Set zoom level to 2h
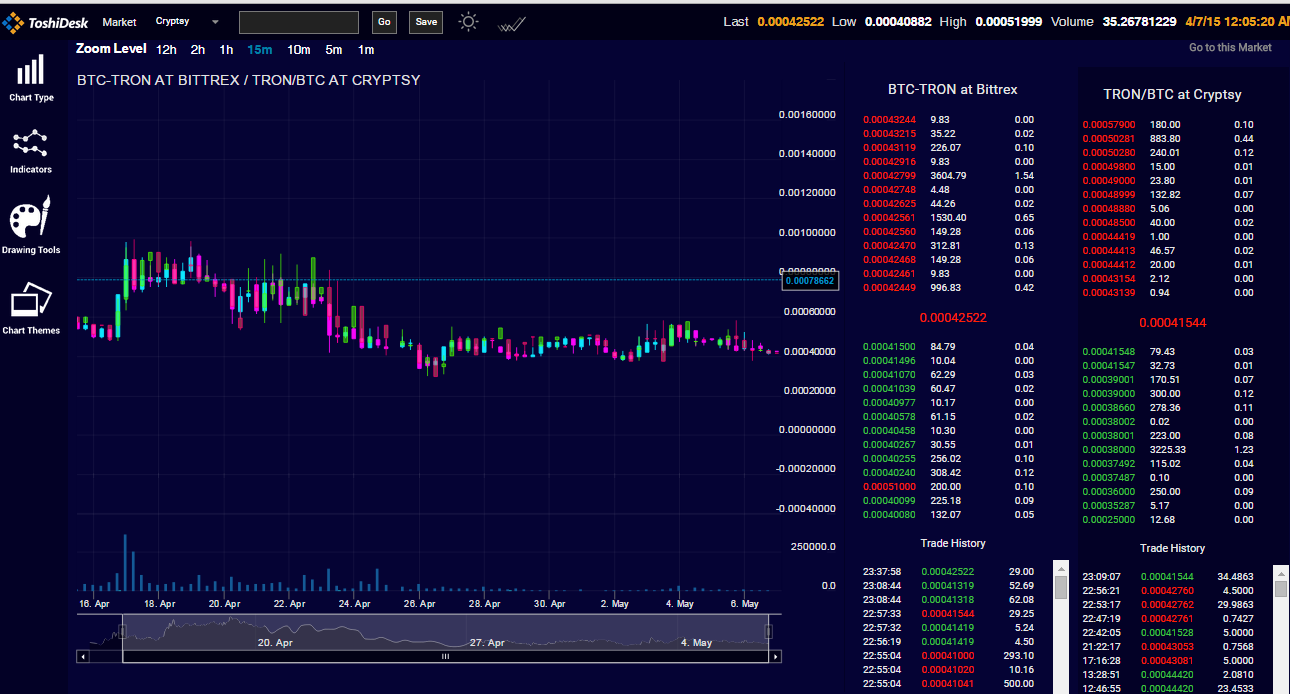Image resolution: width=1290 pixels, height=694 pixels. coord(198,50)
